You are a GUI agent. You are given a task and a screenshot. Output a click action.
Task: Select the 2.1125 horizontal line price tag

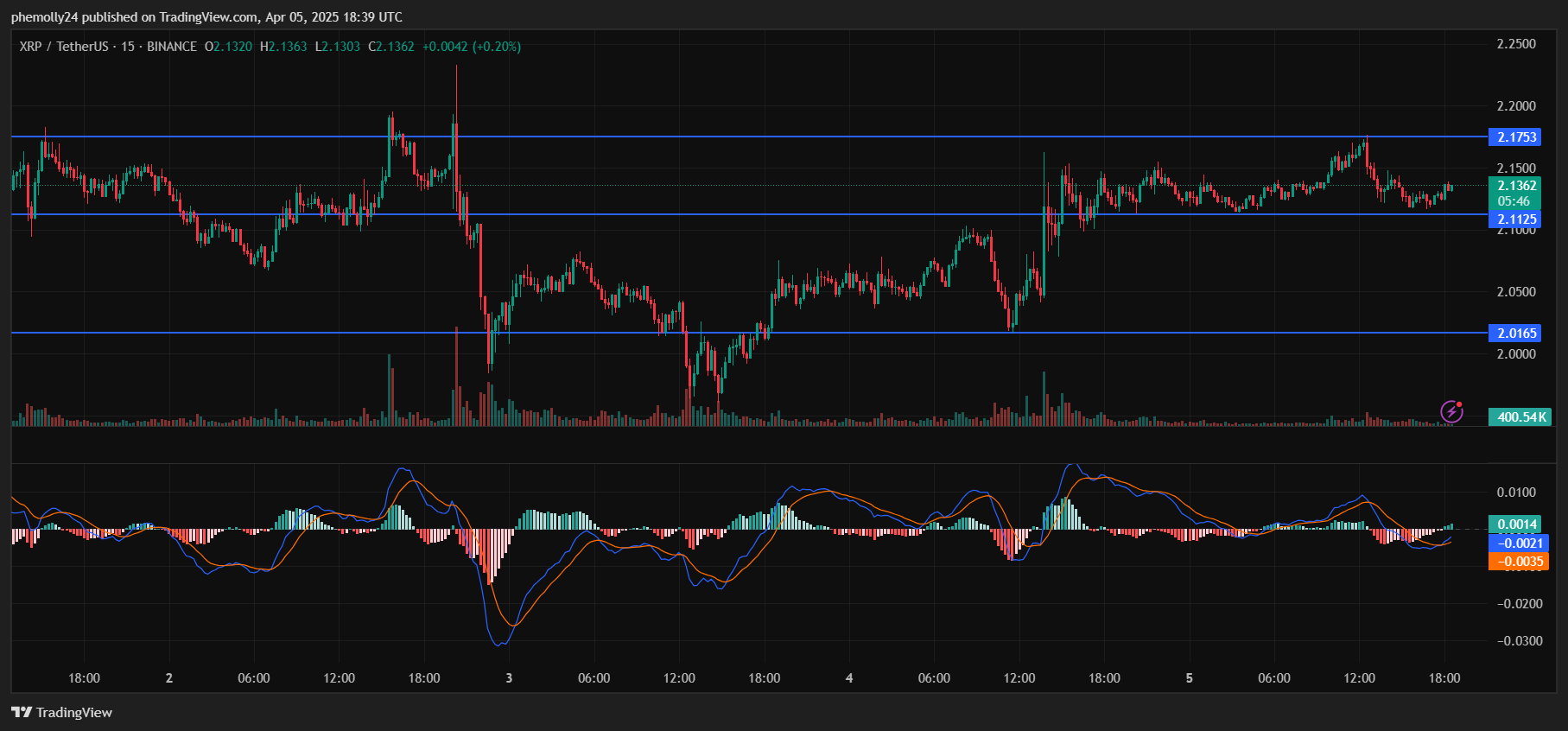click(x=1516, y=219)
